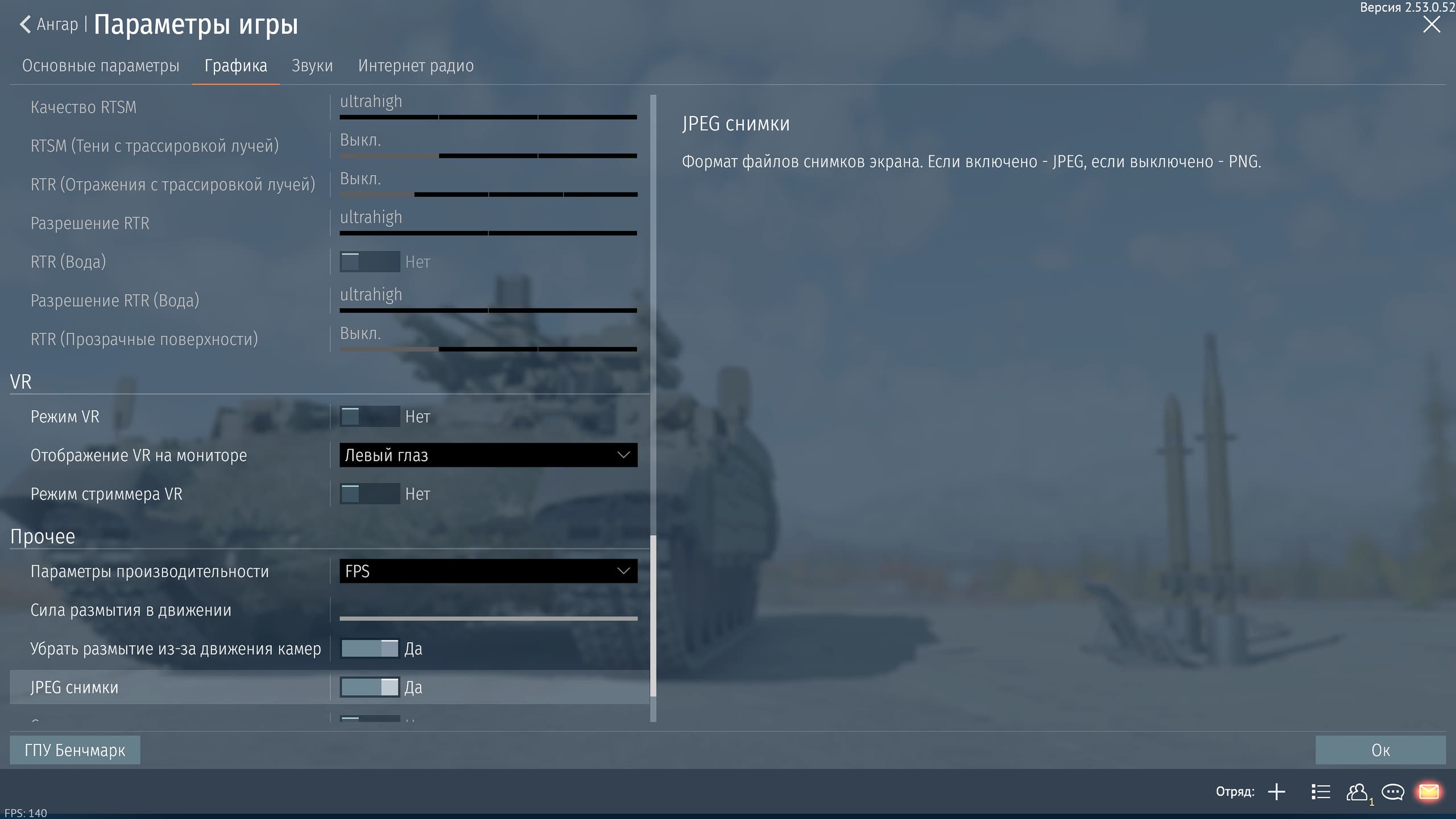Toggle Режим VR switch
This screenshot has width=1456, height=819.
coord(370,416)
